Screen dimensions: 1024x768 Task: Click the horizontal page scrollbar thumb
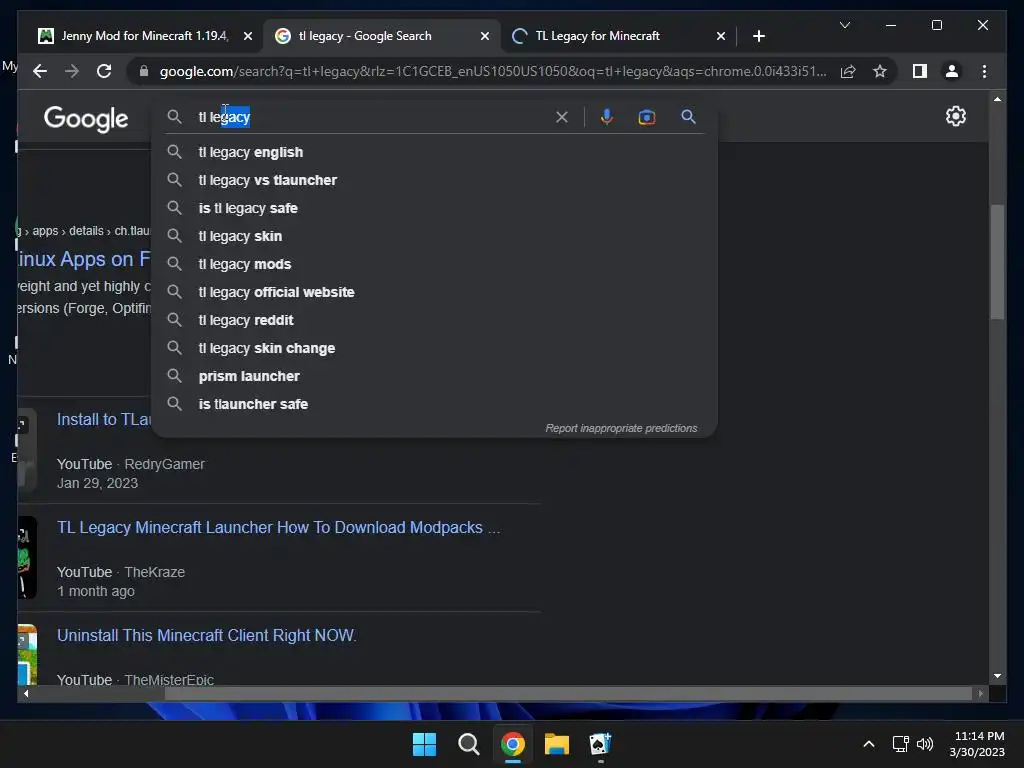click(568, 694)
